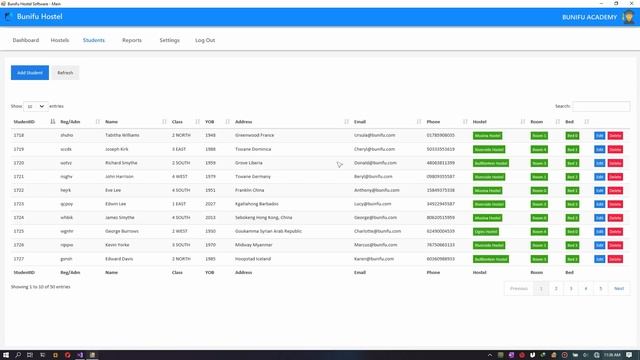This screenshot has height=360, width=640.
Task: Click the Hostel badge in Tabitha Williams' row
Action: [487, 136]
